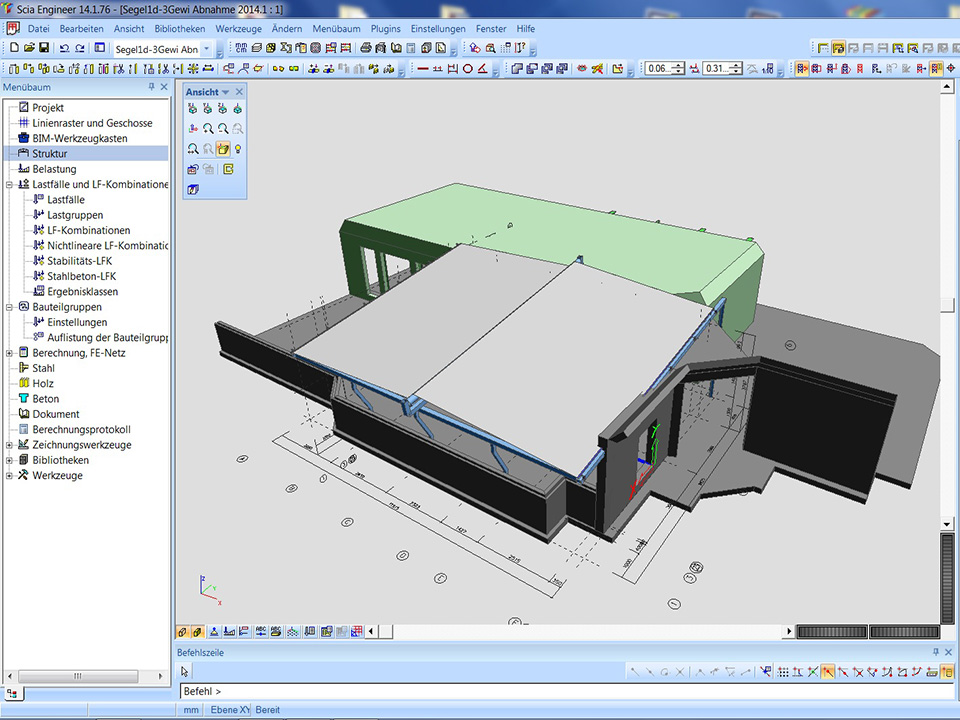This screenshot has width=960, height=720.
Task: Click the Print icon in toolbar
Action: [366, 48]
